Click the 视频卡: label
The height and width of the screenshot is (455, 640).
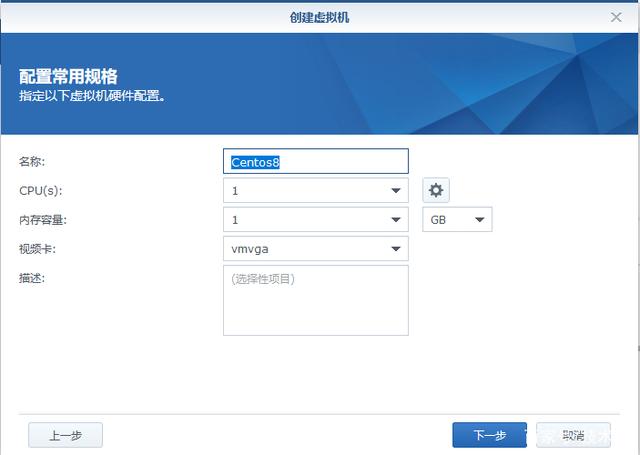pyautogui.click(x=37, y=249)
